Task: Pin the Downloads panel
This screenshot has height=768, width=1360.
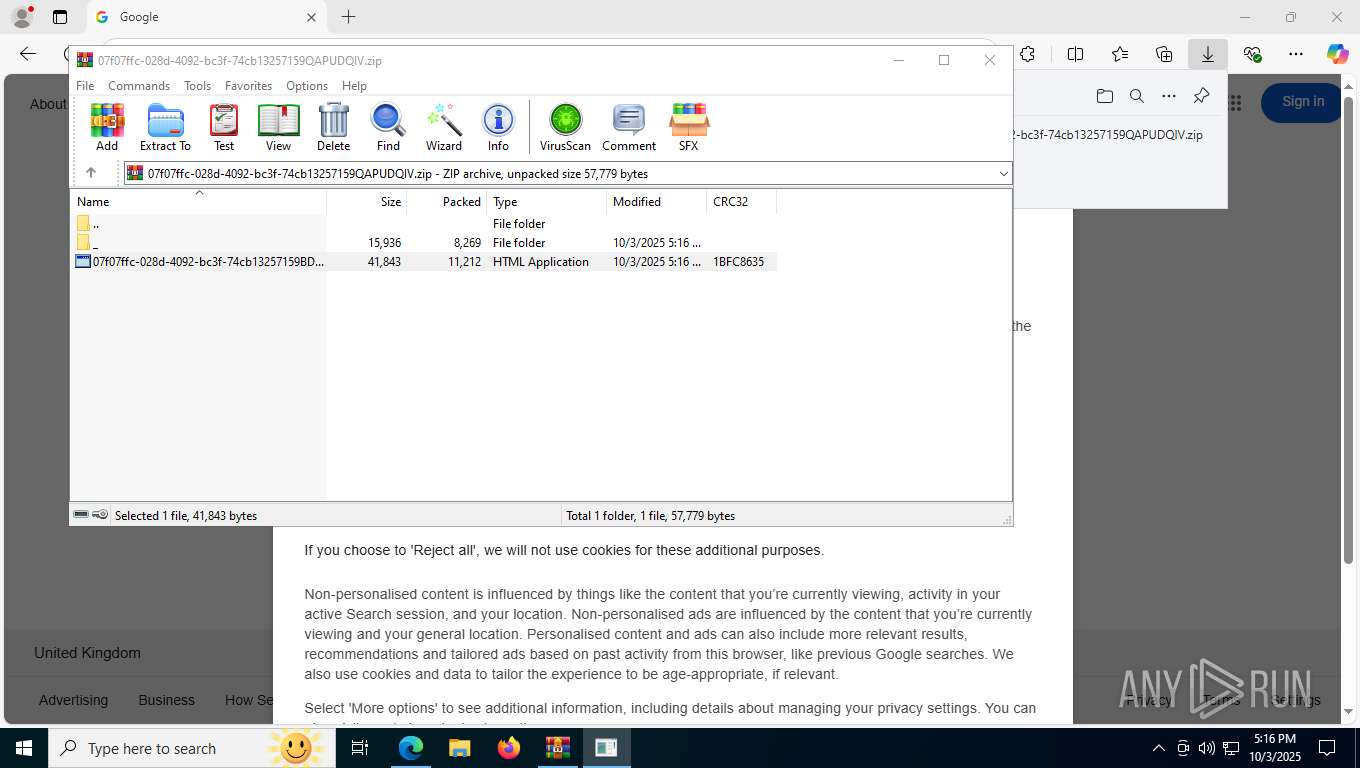Action: click(x=1202, y=96)
